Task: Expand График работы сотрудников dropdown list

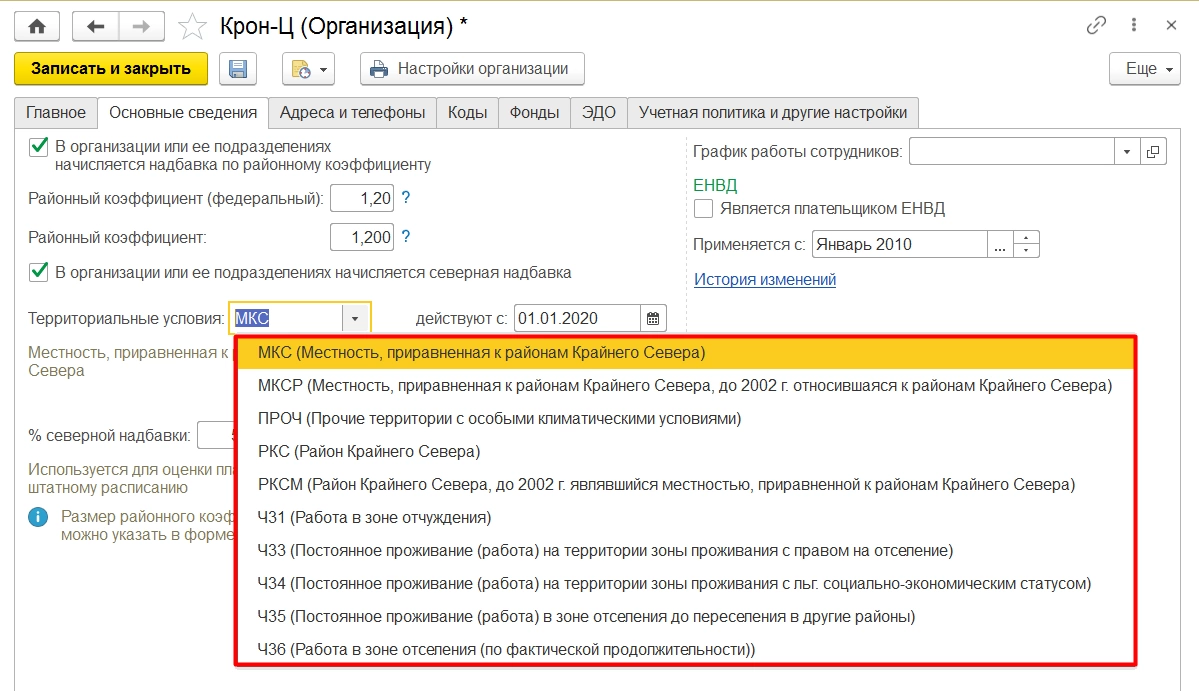Action: [1127, 151]
